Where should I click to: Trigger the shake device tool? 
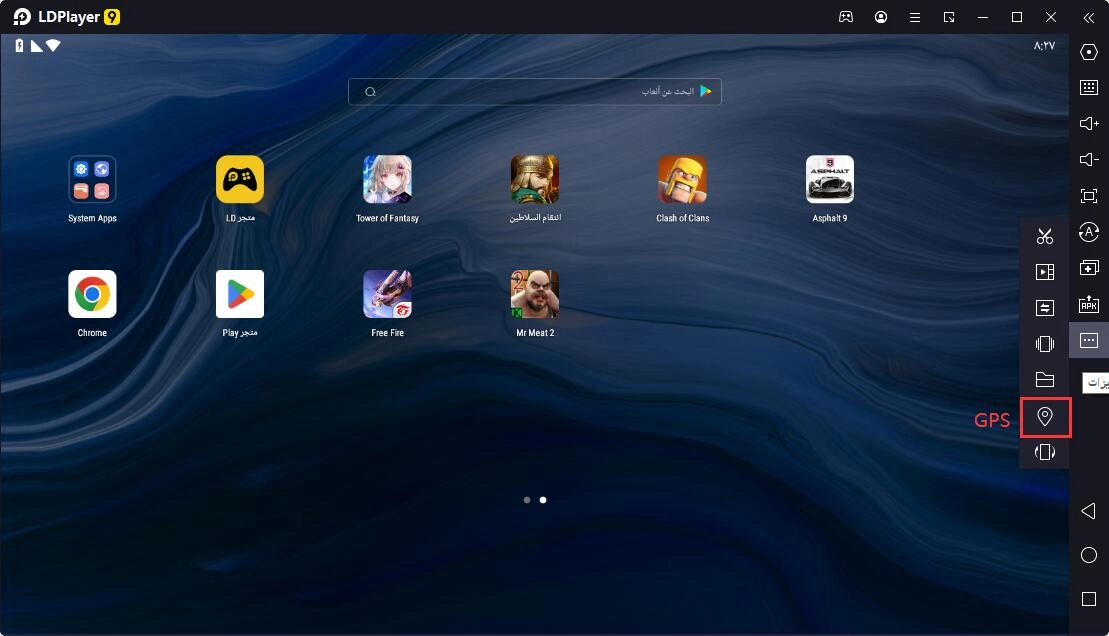(1045, 344)
